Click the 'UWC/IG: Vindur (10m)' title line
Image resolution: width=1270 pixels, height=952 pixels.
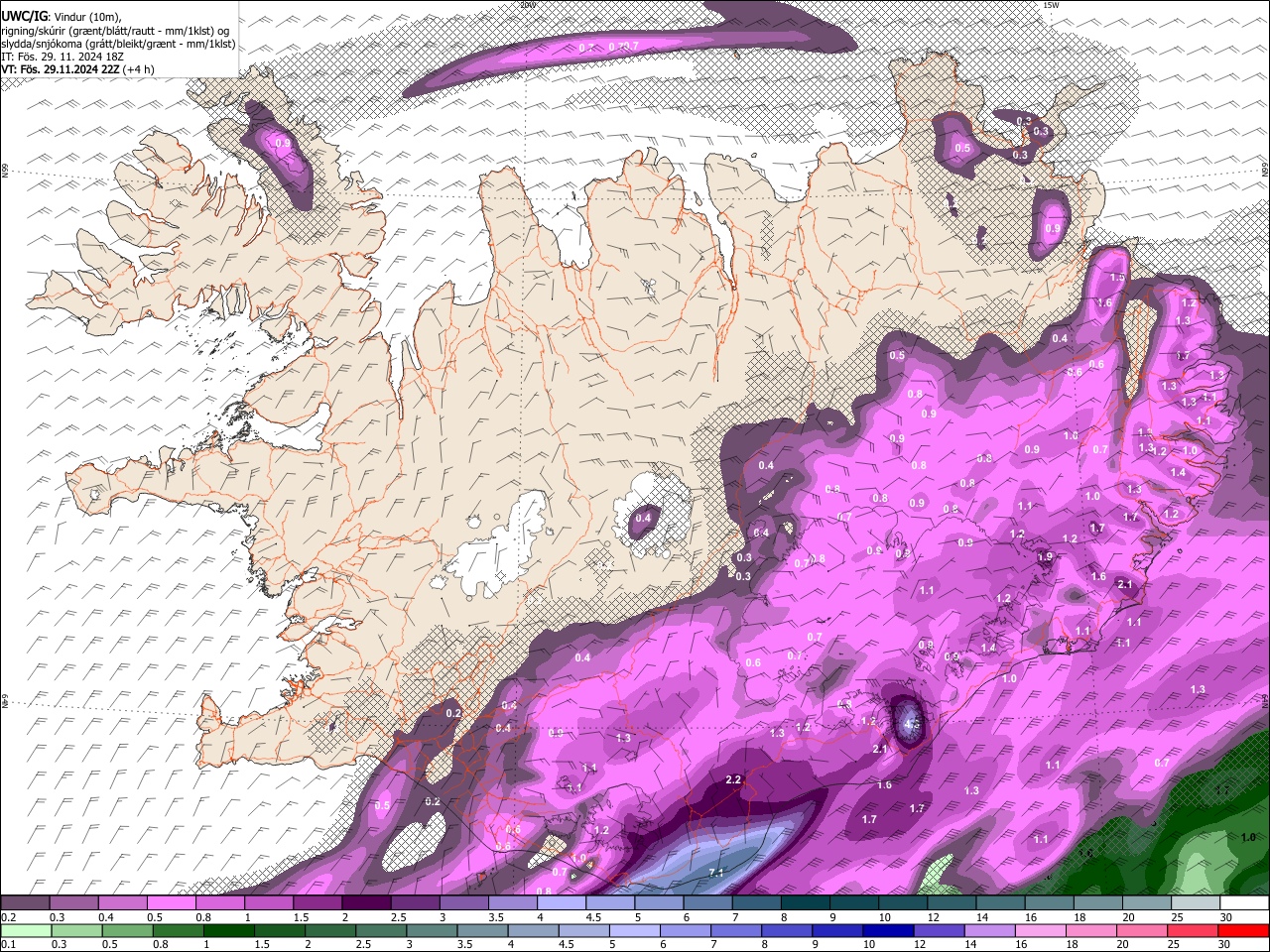[61, 16]
